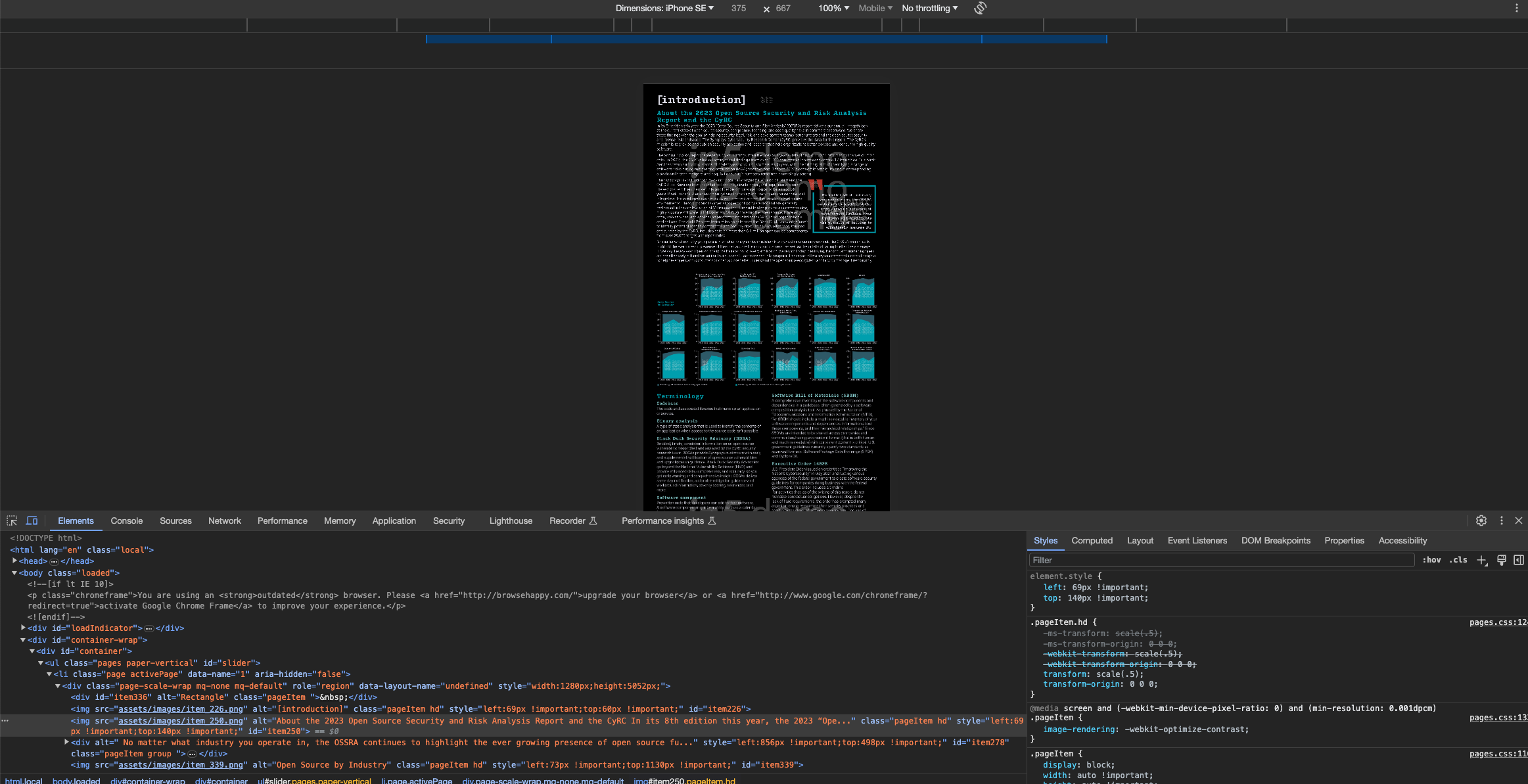Click the new style rule plus icon
Screen dimensions: 1528x784
point(1481,560)
